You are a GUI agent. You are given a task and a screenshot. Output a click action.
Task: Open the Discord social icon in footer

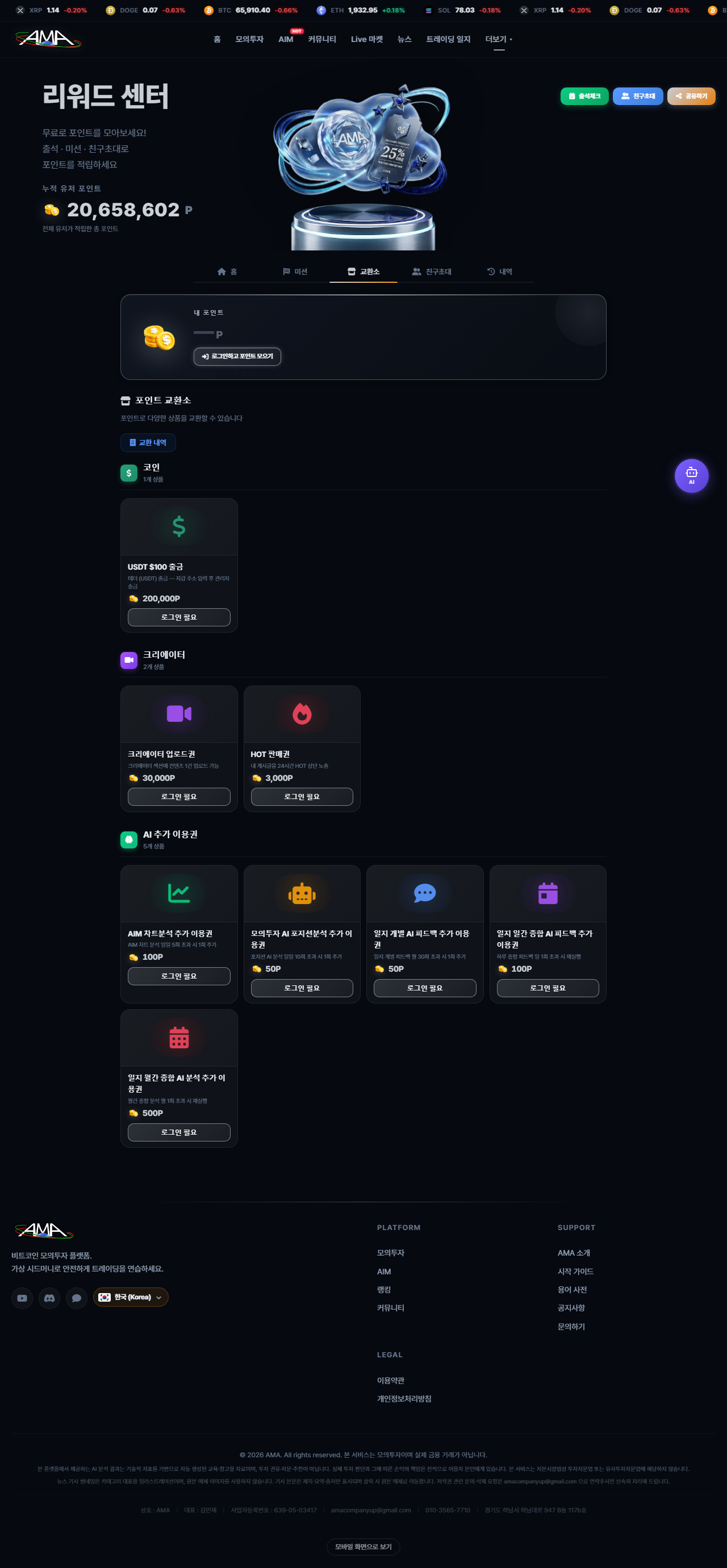[x=49, y=1298]
